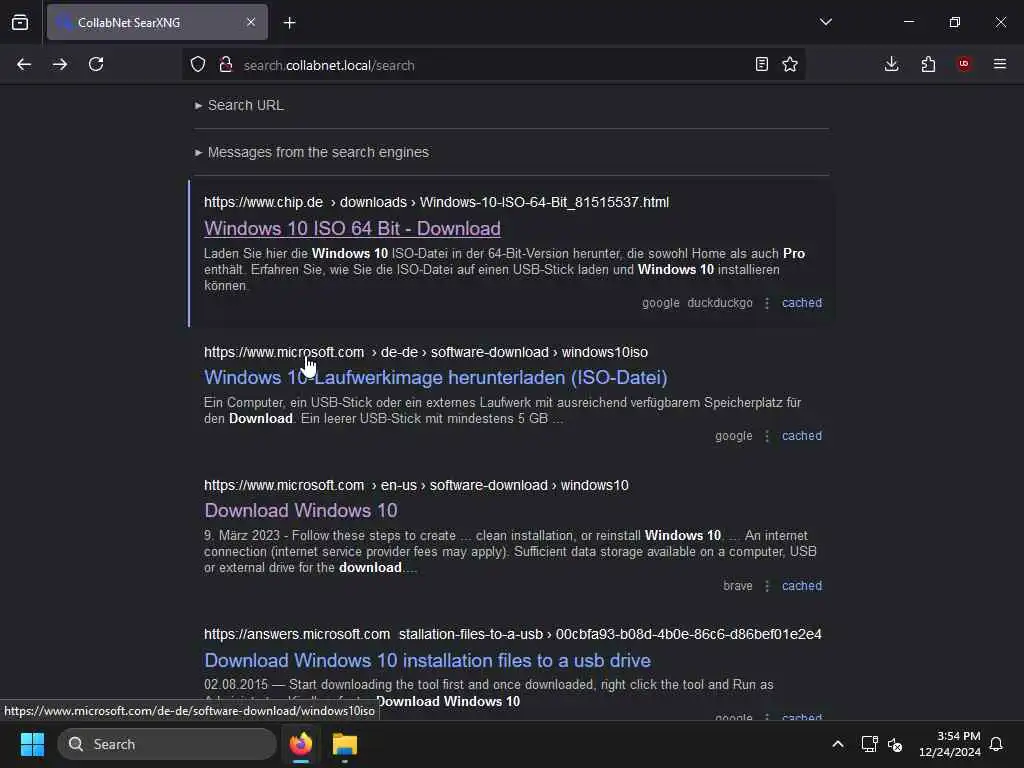Open Firefox application menu
Screen dimensions: 1024x768
[x=1000, y=64]
